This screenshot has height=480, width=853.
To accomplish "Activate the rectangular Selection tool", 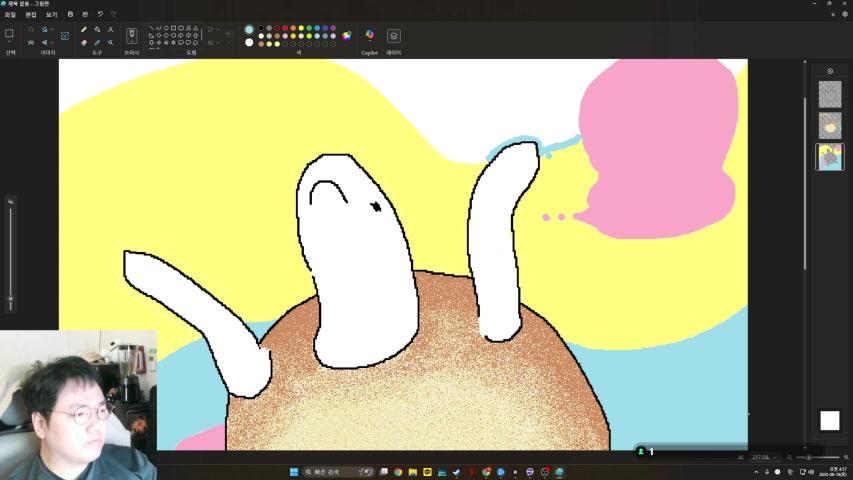I will (9, 33).
